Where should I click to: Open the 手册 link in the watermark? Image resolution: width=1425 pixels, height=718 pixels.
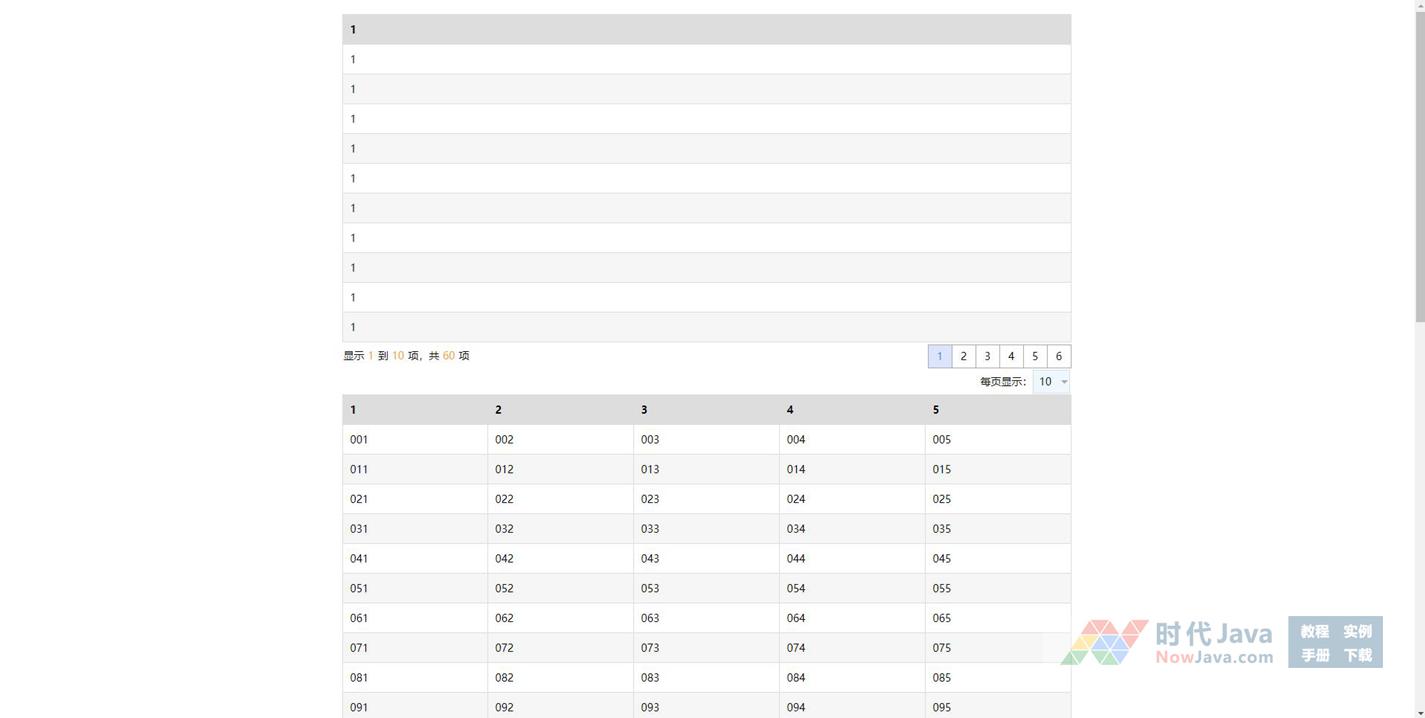1314,656
